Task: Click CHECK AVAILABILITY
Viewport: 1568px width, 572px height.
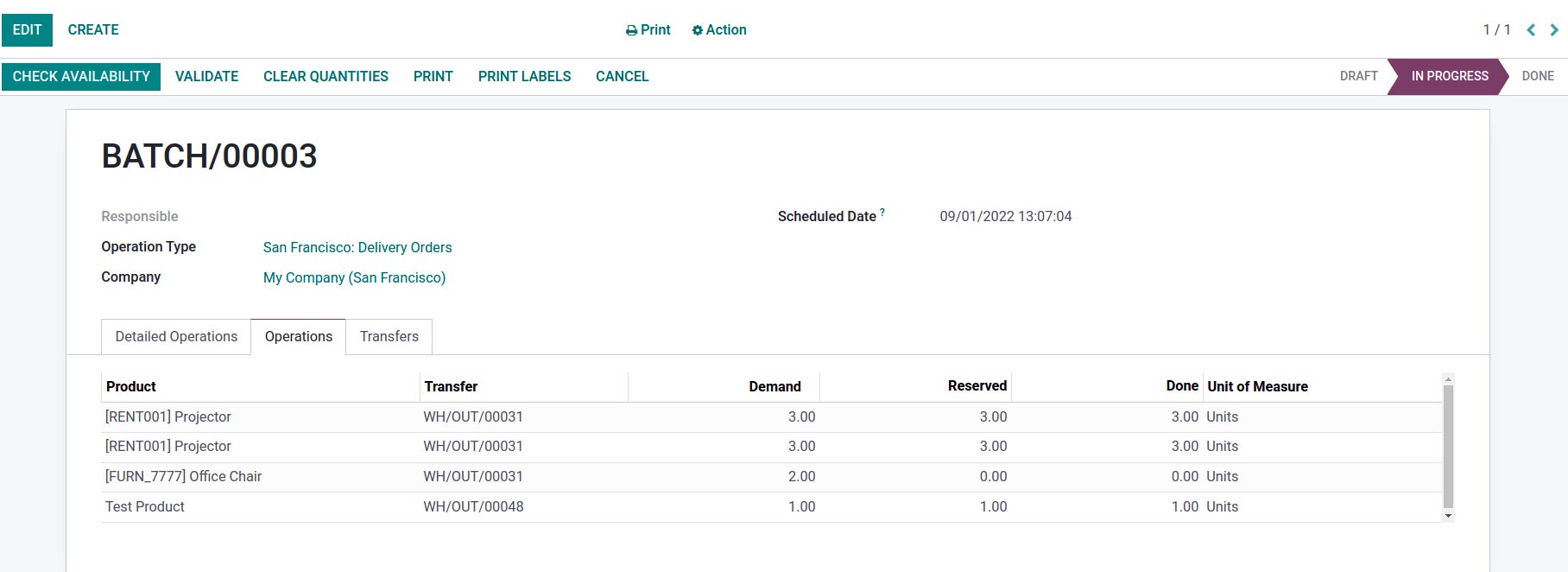Action: (81, 77)
